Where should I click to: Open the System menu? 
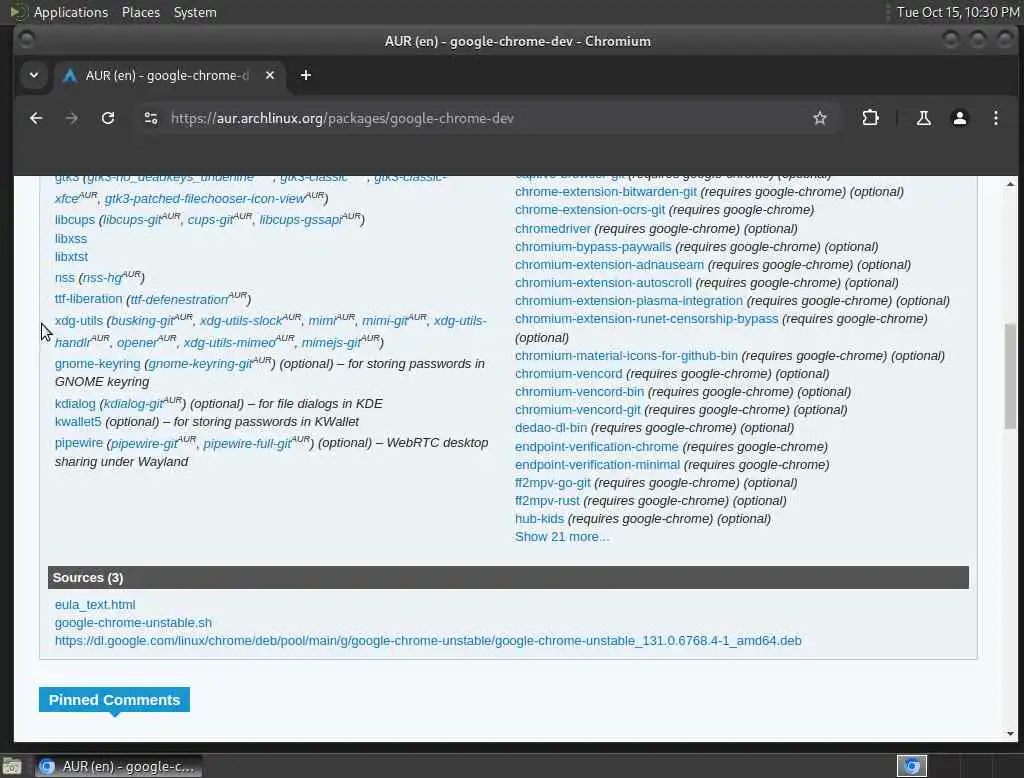[x=195, y=12]
